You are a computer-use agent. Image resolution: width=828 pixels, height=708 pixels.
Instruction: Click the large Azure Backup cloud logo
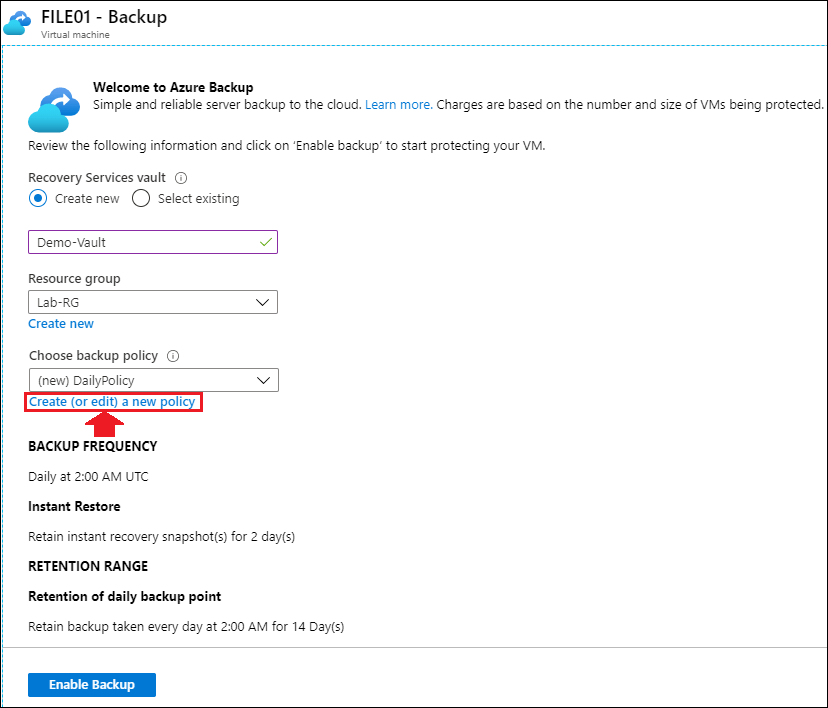click(54, 110)
